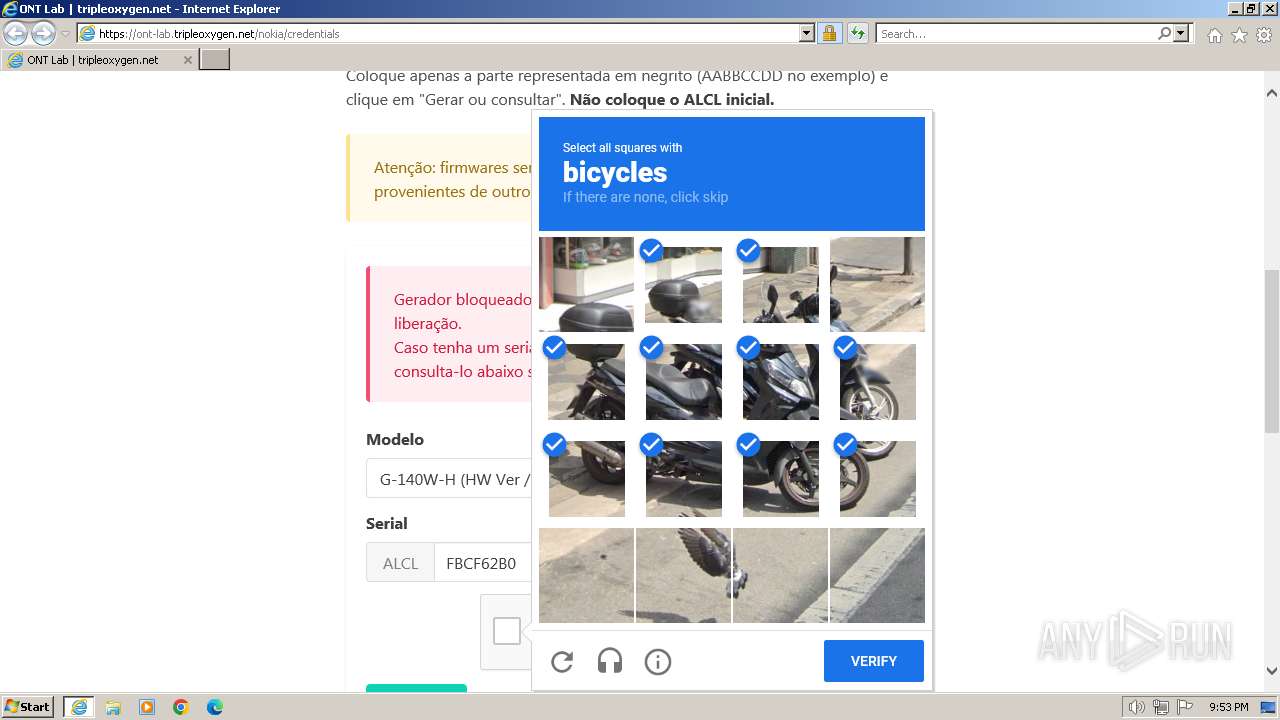Click the browser Back button

pos(16,33)
